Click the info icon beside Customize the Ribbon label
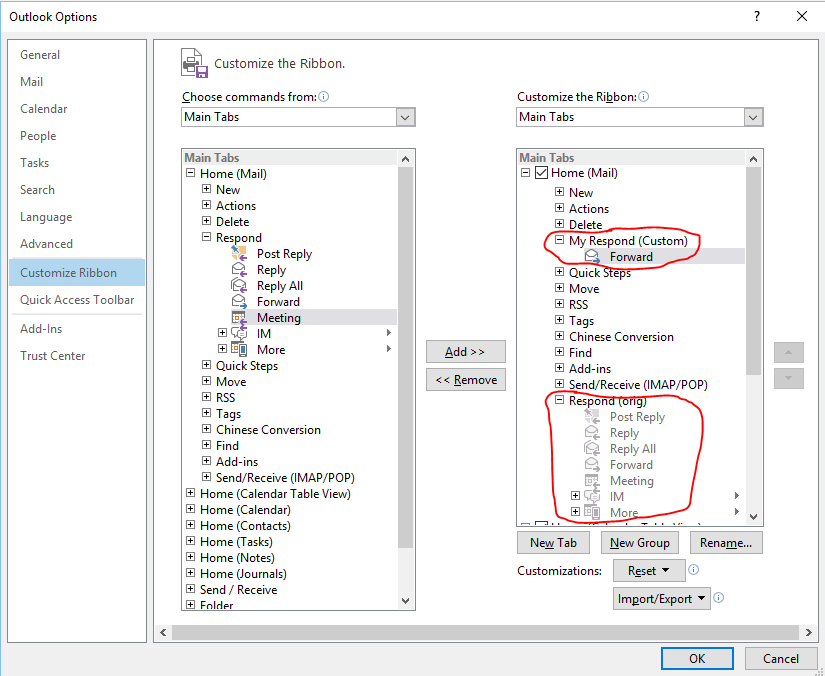Image resolution: width=825 pixels, height=676 pixels. click(643, 97)
